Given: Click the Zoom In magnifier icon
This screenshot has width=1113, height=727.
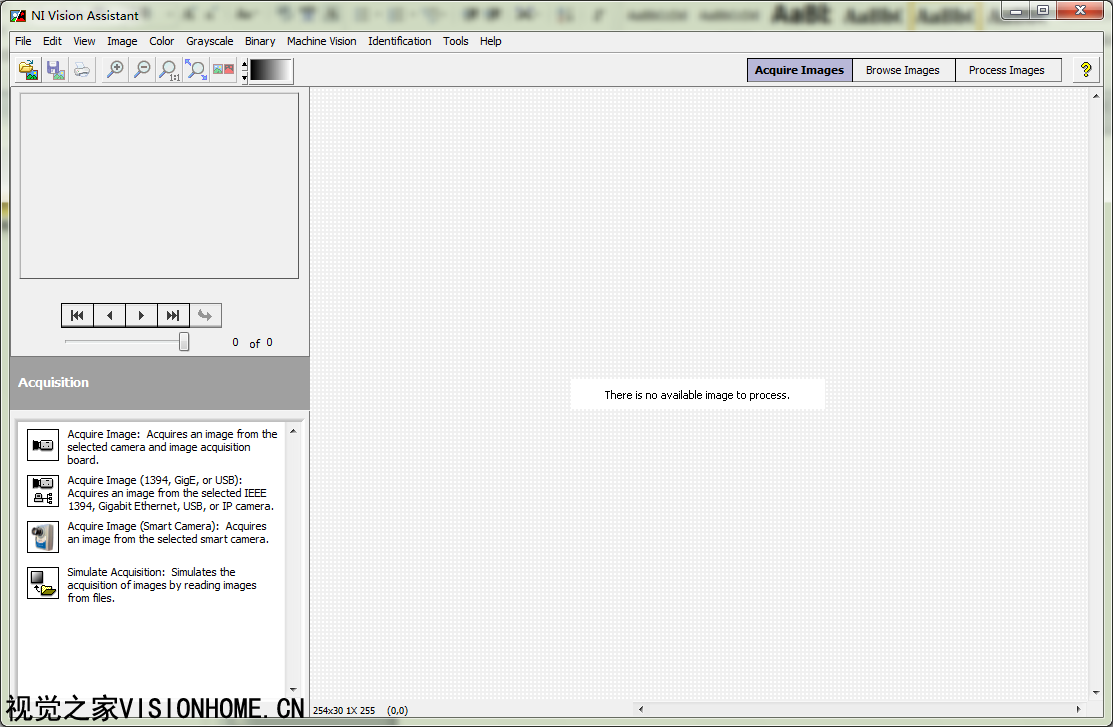Looking at the screenshot, I should coord(115,70).
